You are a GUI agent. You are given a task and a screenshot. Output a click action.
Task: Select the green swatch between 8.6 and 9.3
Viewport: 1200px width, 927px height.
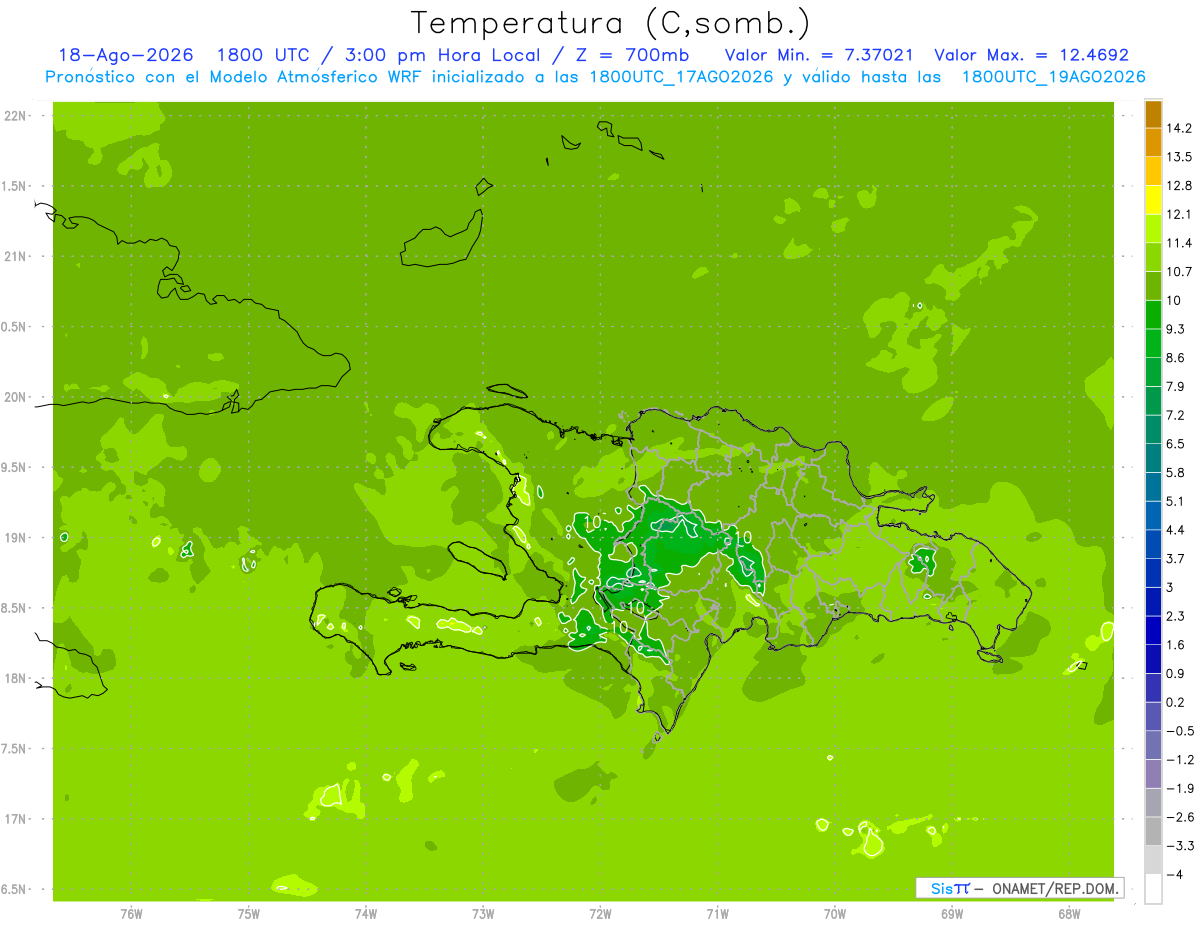coord(1153,343)
